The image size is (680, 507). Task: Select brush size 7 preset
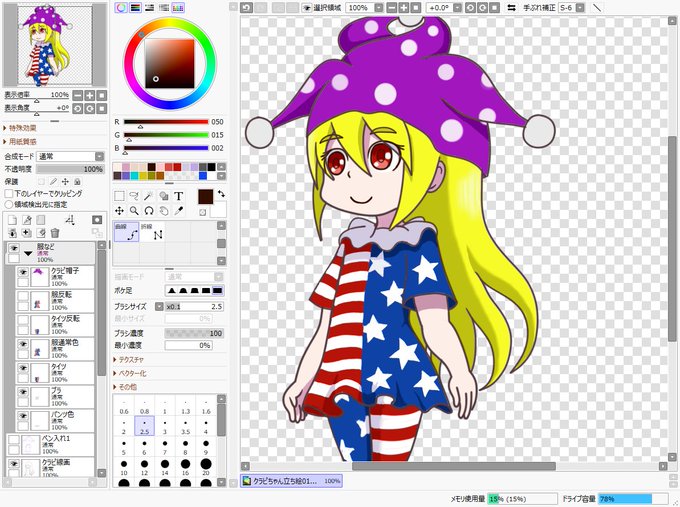165,447
